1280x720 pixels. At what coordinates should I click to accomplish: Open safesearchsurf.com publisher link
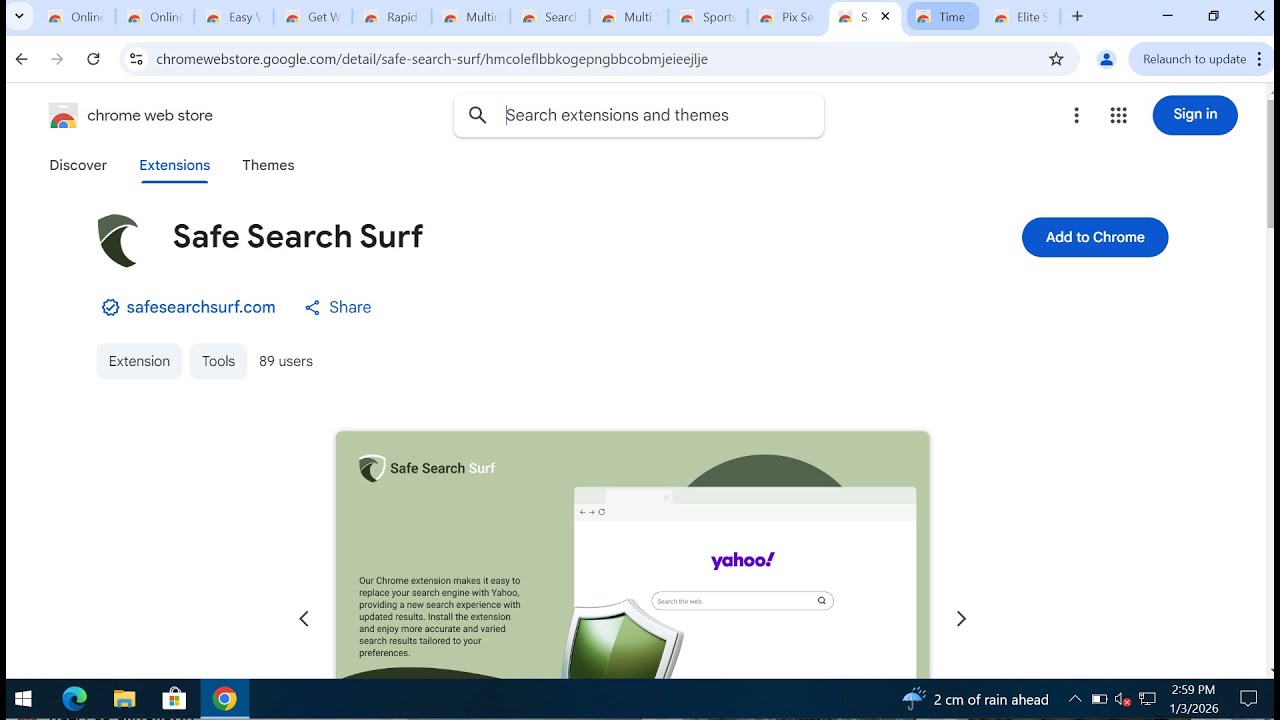click(201, 307)
